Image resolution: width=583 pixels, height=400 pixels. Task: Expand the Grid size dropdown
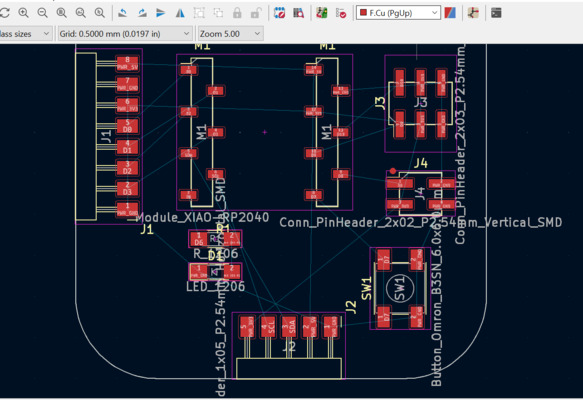click(125, 34)
